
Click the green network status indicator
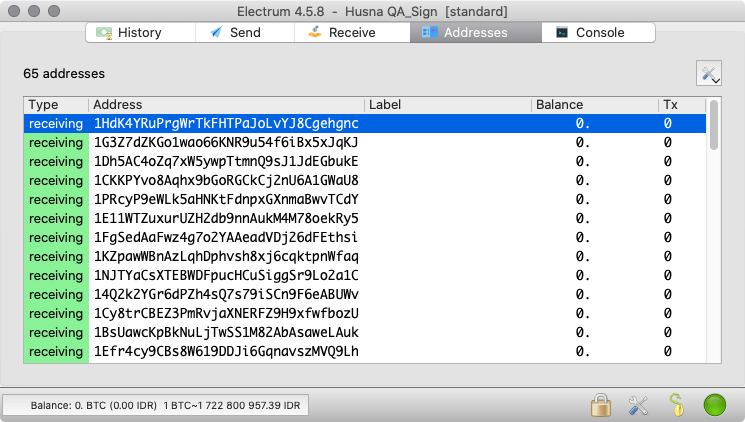[x=715, y=405]
